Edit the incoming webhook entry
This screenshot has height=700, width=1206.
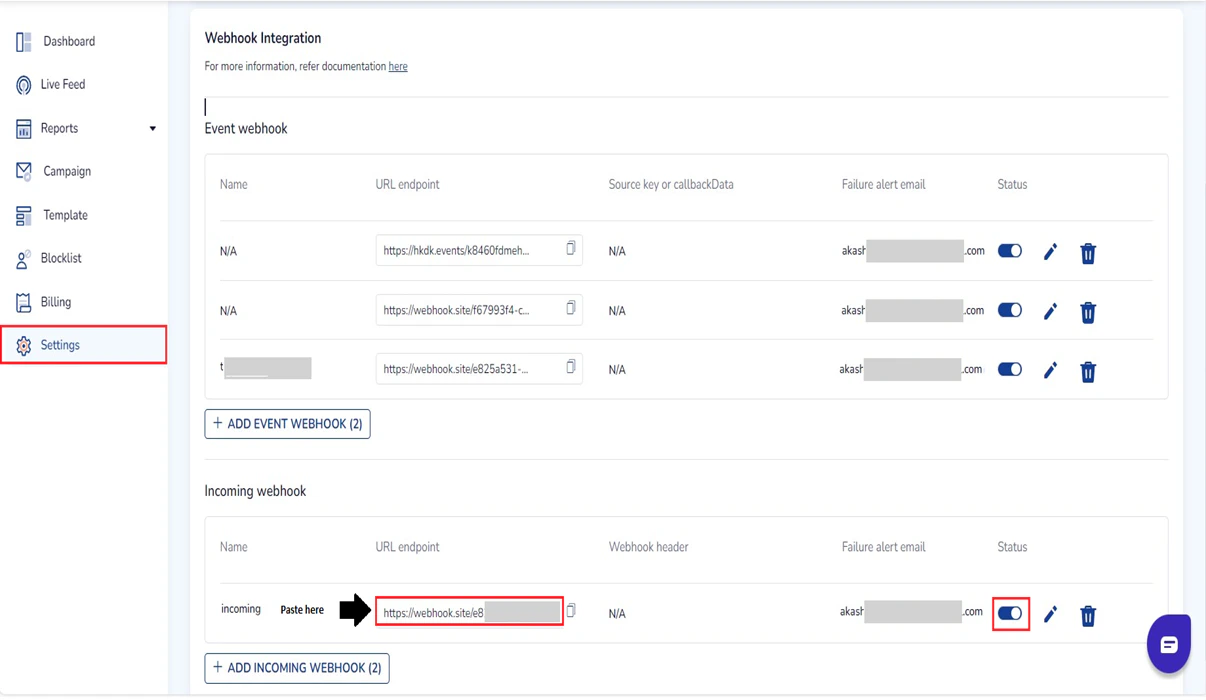pyautogui.click(x=1050, y=614)
